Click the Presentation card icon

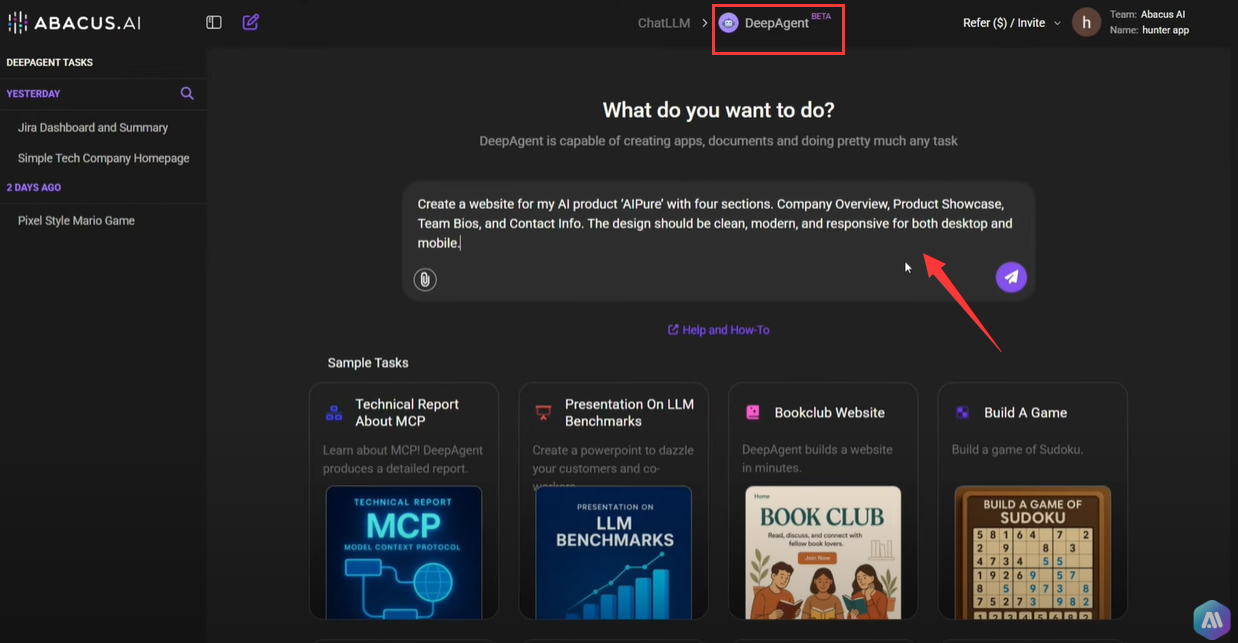(543, 412)
